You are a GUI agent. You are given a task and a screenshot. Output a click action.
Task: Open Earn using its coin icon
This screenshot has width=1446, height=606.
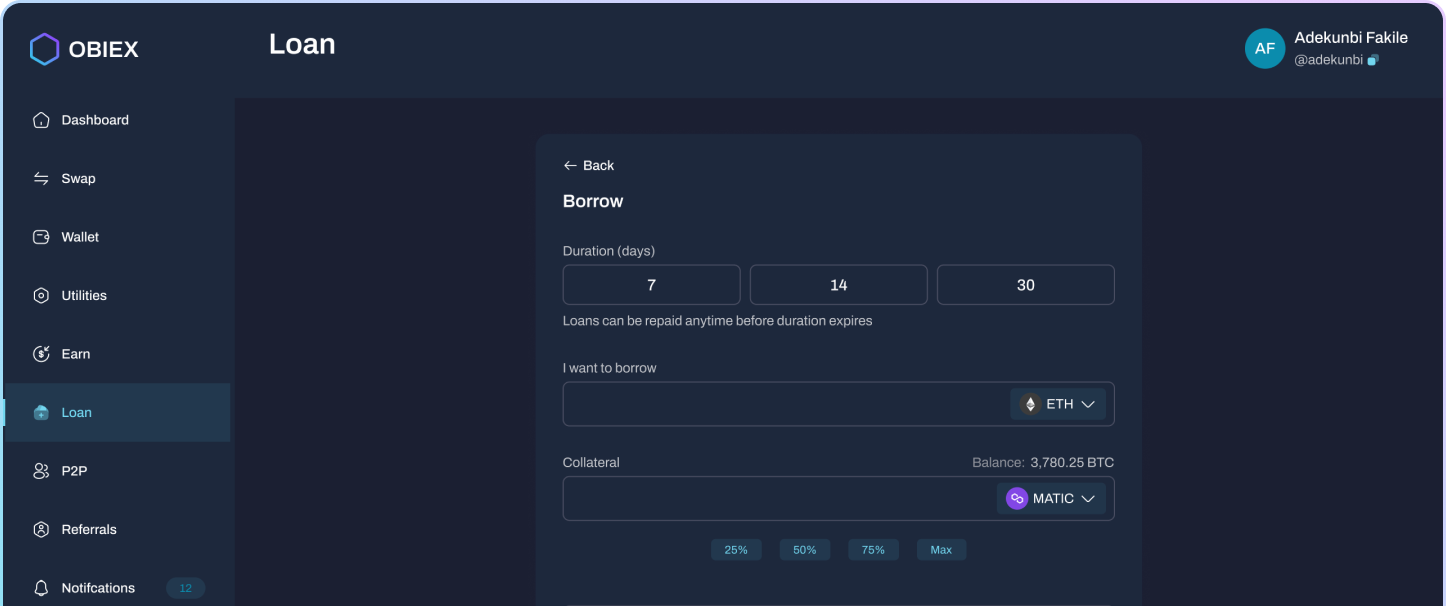tap(41, 354)
